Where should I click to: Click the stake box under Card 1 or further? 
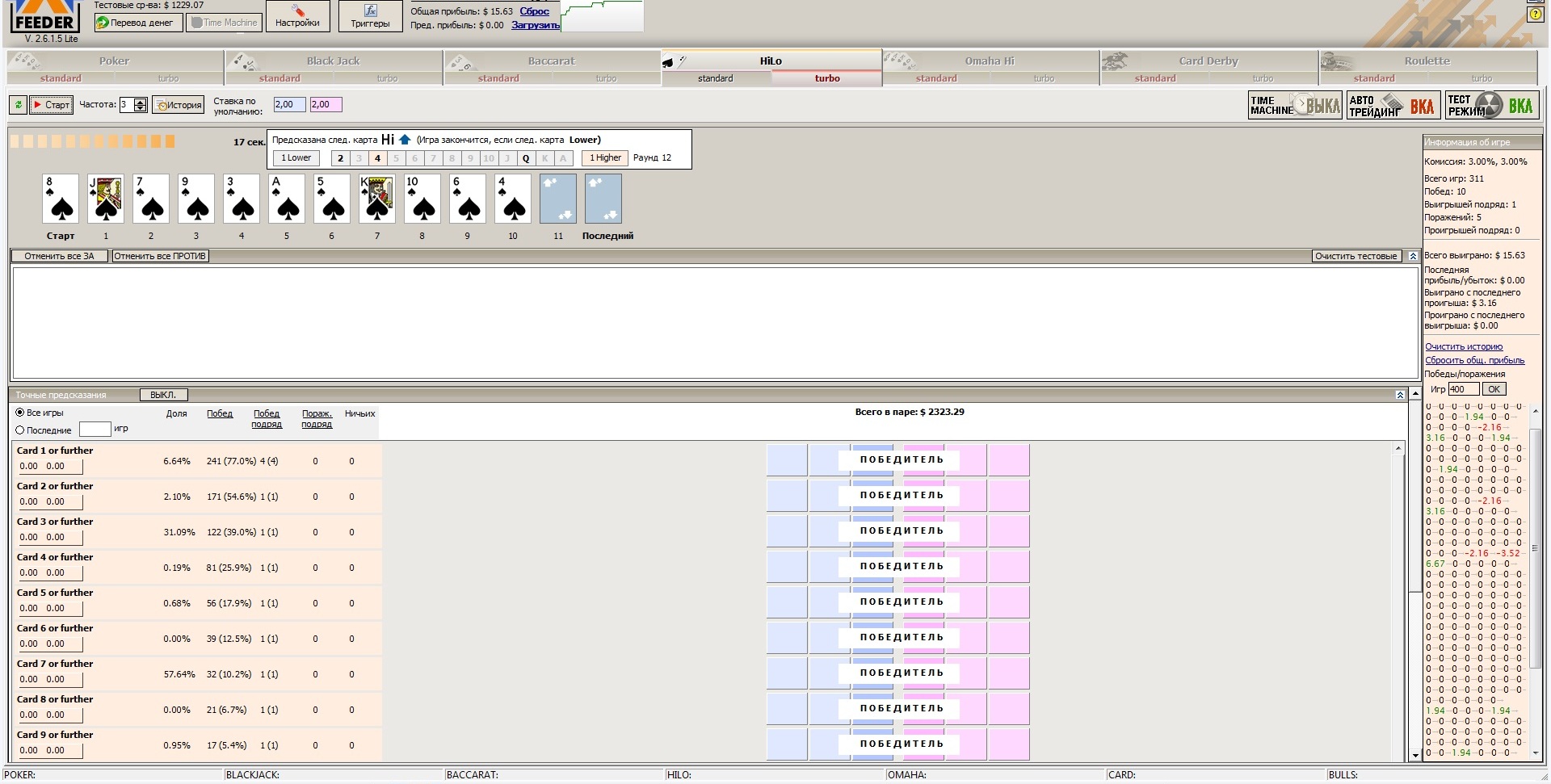(50, 466)
